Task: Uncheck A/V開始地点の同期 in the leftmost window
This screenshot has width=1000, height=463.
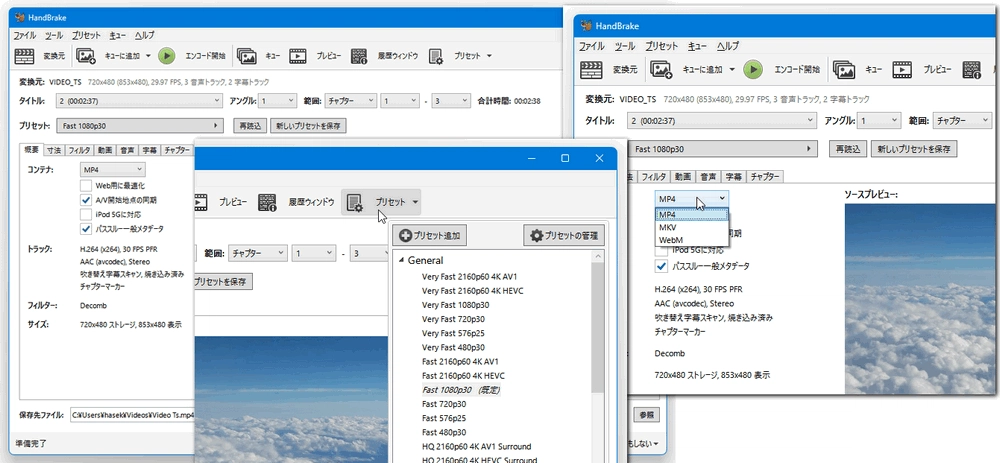Action: pos(86,199)
